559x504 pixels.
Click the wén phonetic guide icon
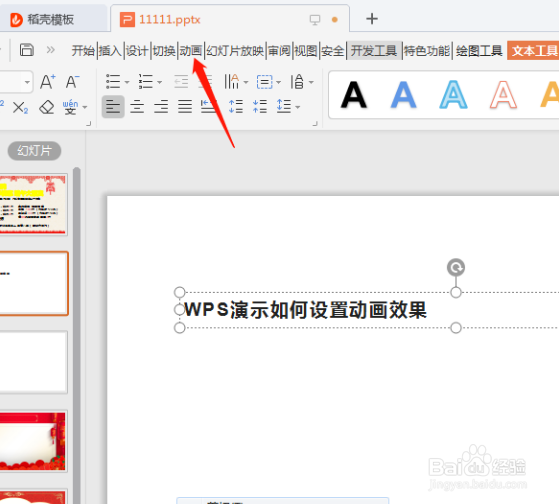tap(70, 107)
